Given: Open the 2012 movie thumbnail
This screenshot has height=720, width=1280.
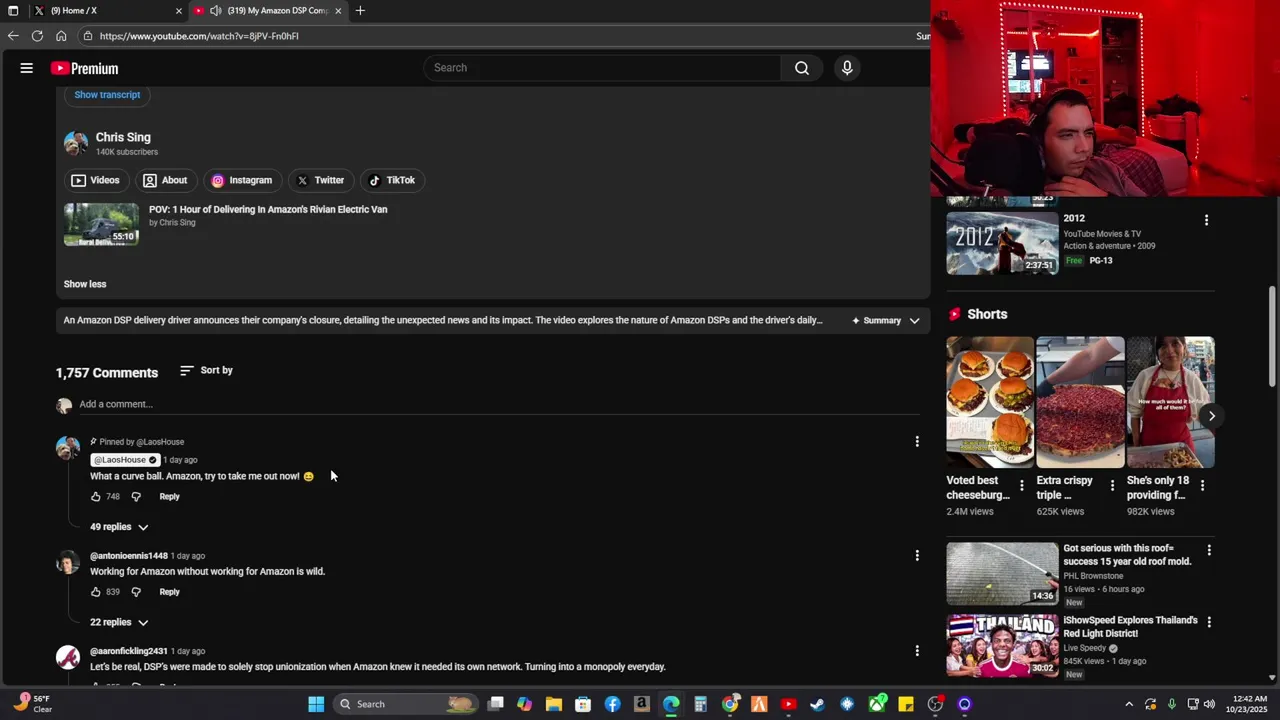Looking at the screenshot, I should pos(1002,243).
